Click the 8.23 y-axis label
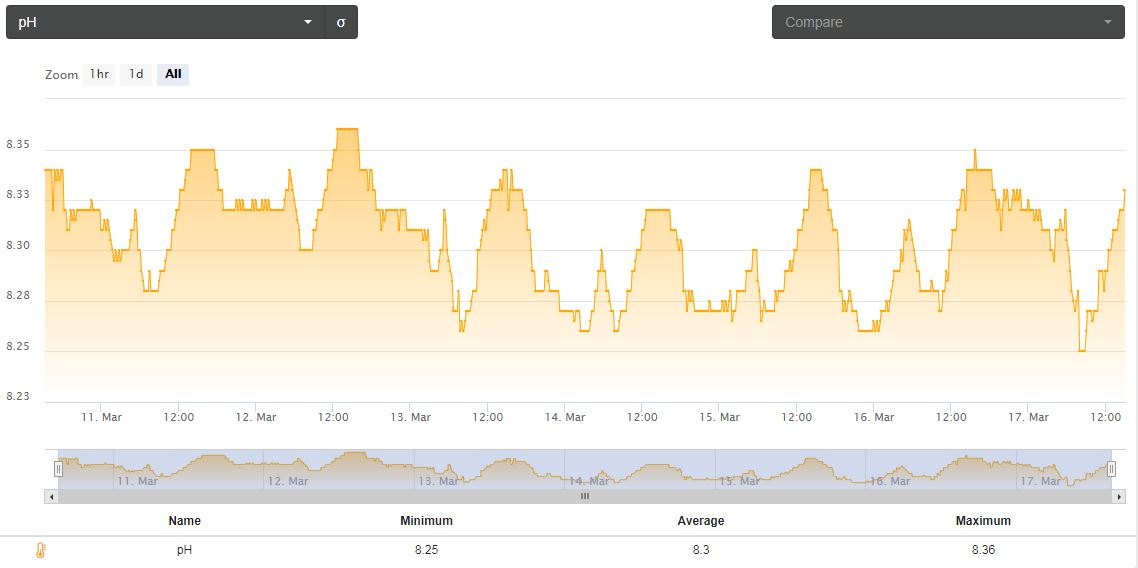 click(x=17, y=396)
